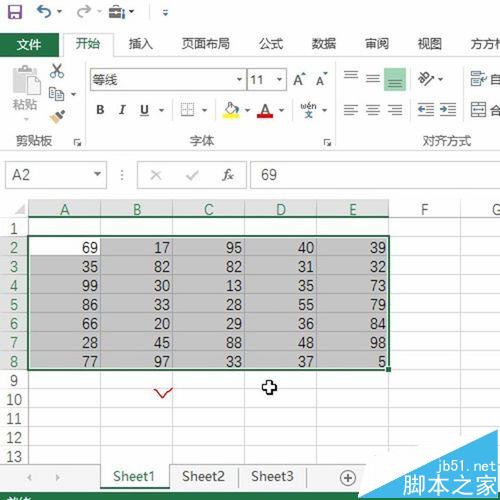This screenshot has height=500, width=500.
Task: Click inside the formula bar showing 69
Action: [x=375, y=175]
